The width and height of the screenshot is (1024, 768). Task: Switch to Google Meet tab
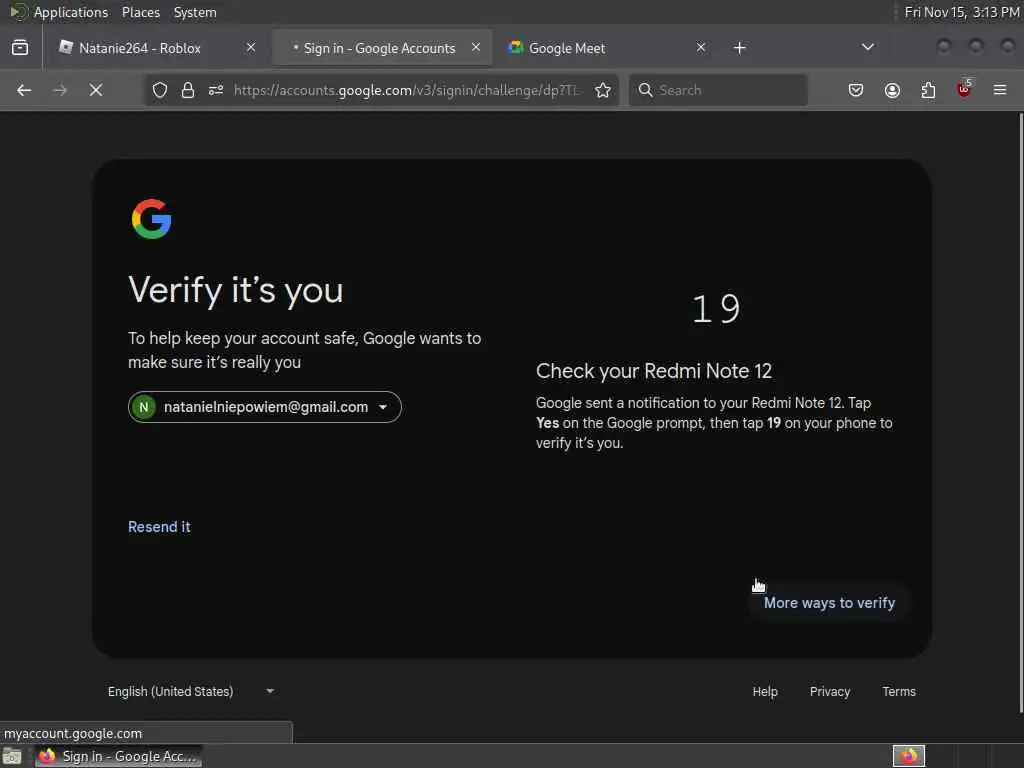pyautogui.click(x=607, y=48)
